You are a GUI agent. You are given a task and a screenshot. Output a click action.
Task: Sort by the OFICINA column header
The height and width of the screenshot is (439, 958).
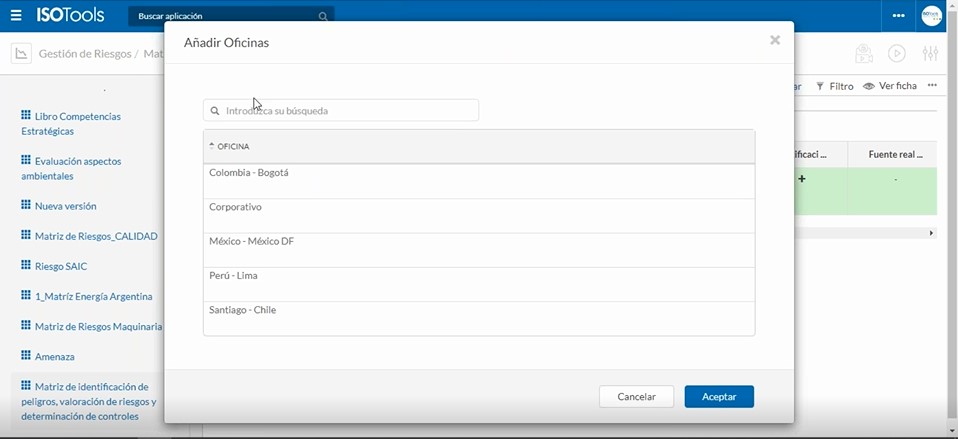[233, 147]
